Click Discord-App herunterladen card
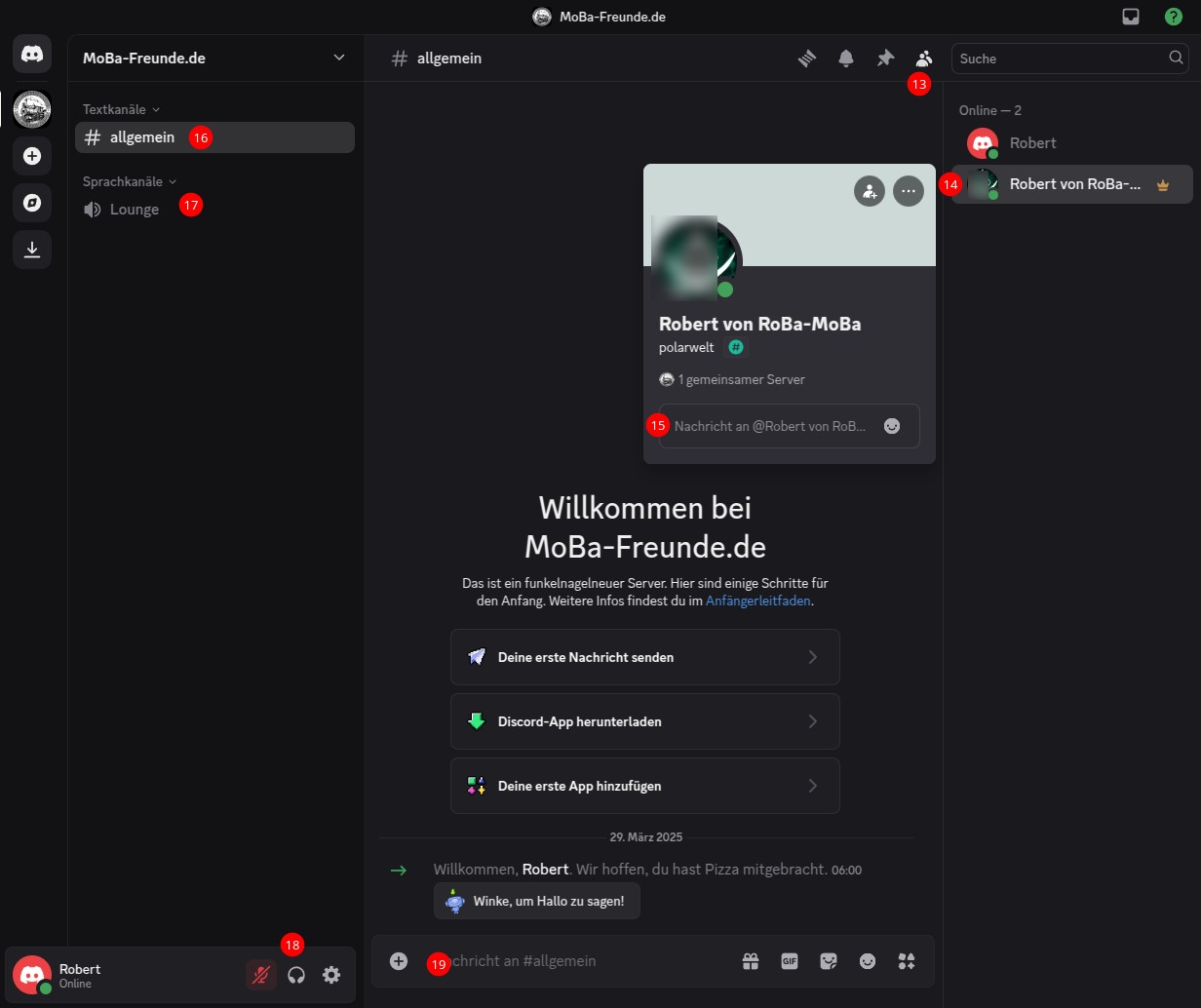This screenshot has height=1008, width=1201. (x=645, y=721)
